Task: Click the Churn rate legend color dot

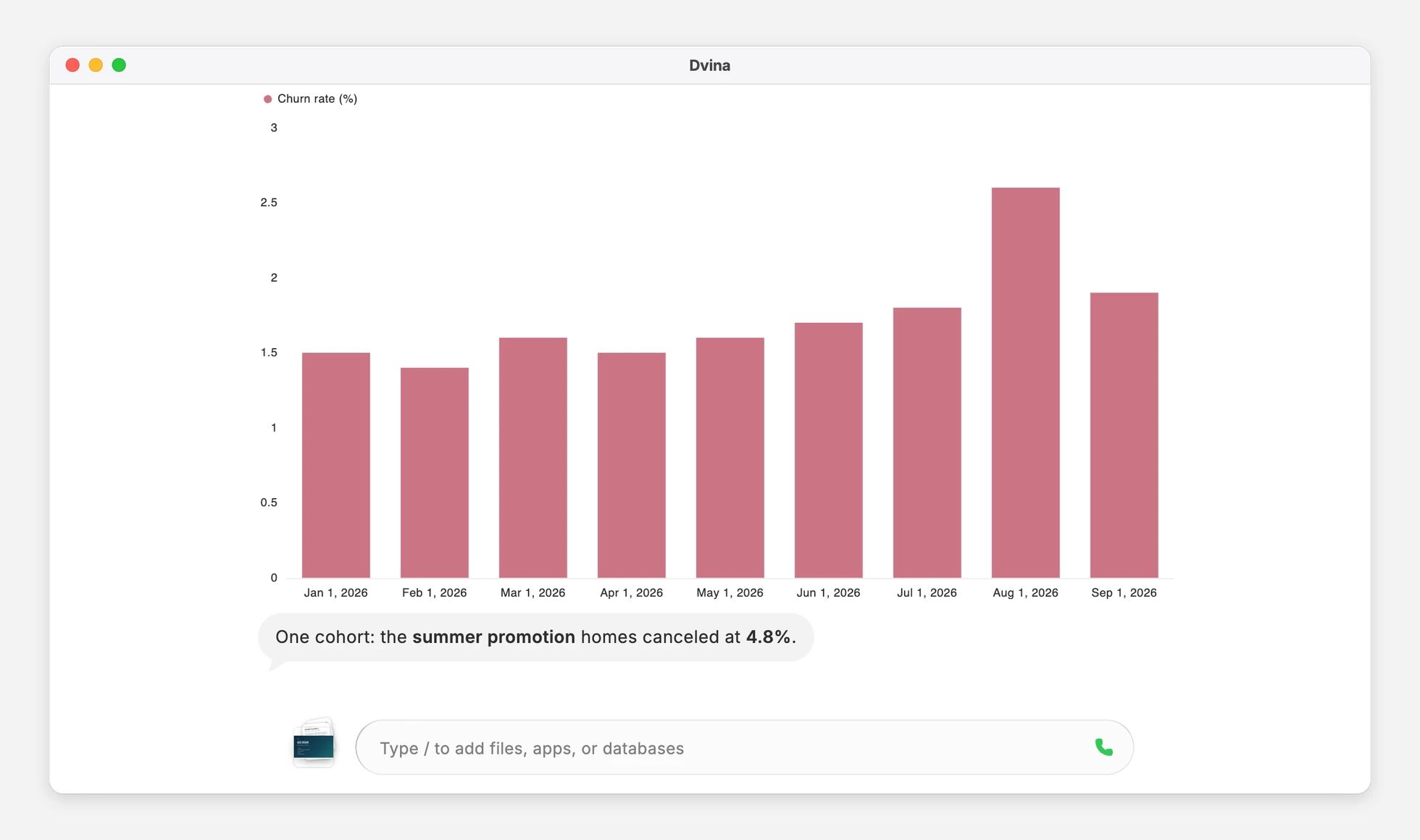Action: 267,99
